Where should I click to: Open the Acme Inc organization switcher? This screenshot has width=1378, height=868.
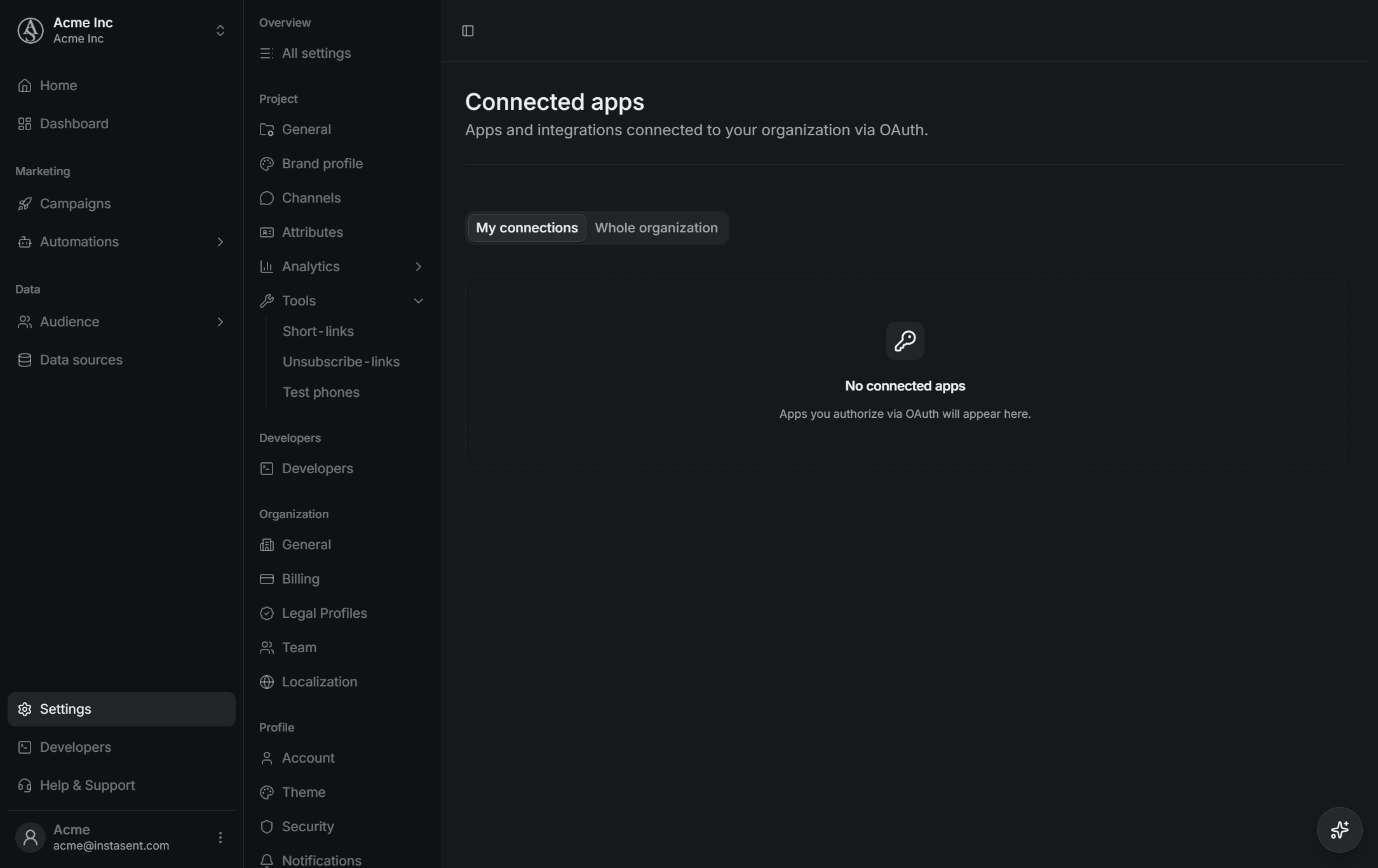tap(121, 30)
